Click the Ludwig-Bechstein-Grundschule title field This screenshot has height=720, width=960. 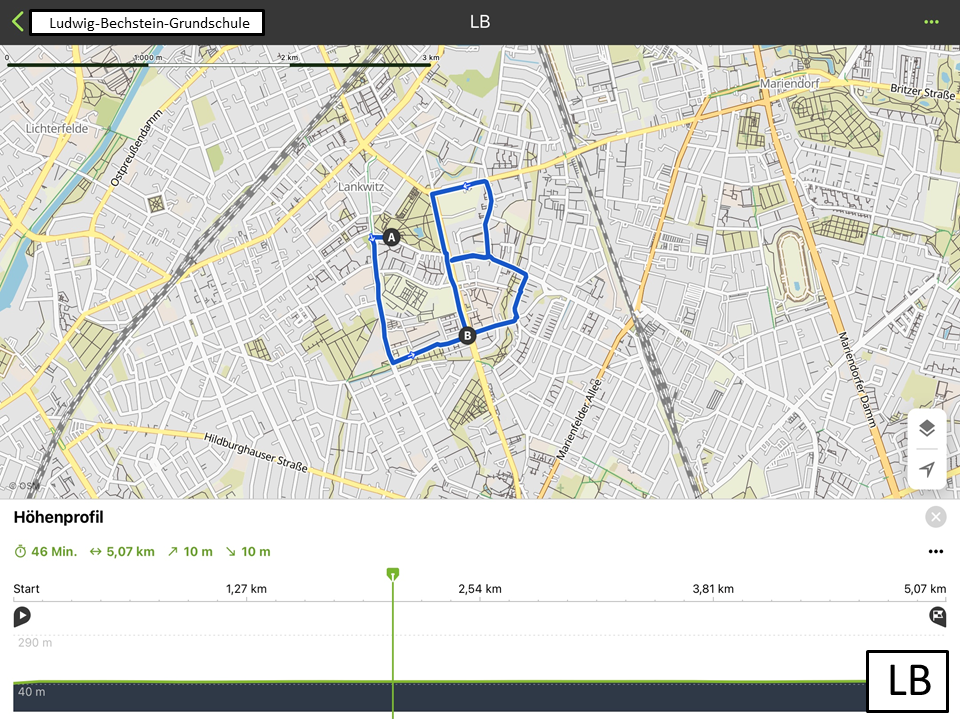click(147, 23)
